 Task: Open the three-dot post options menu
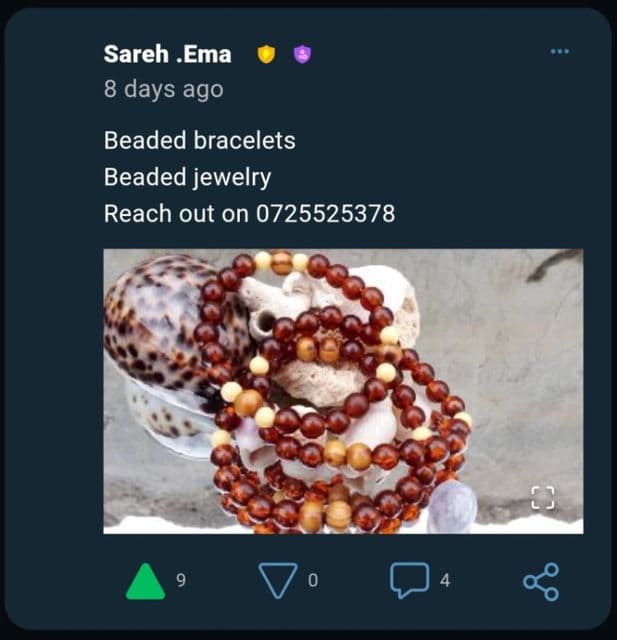(560, 51)
